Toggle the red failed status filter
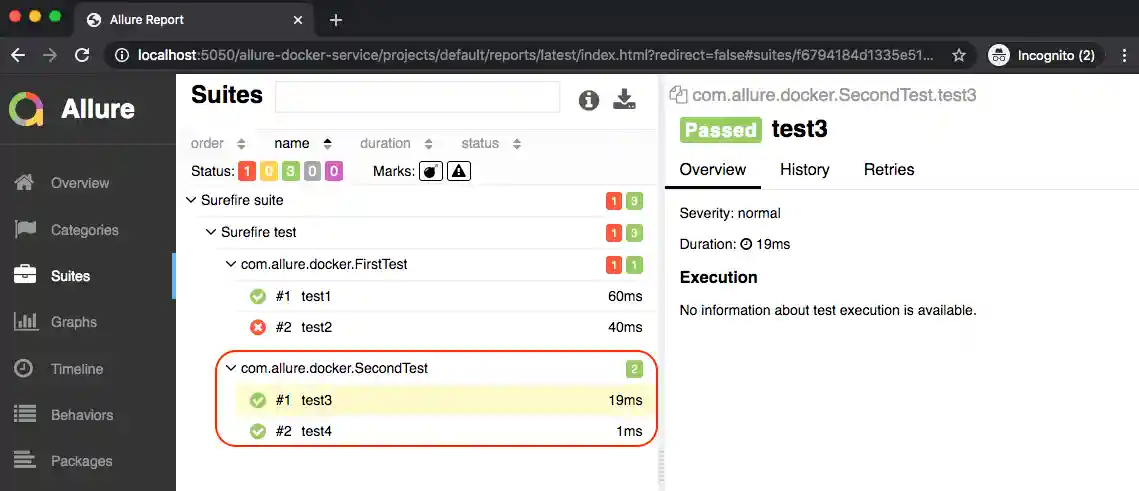The height and width of the screenshot is (491, 1139). pyautogui.click(x=246, y=171)
